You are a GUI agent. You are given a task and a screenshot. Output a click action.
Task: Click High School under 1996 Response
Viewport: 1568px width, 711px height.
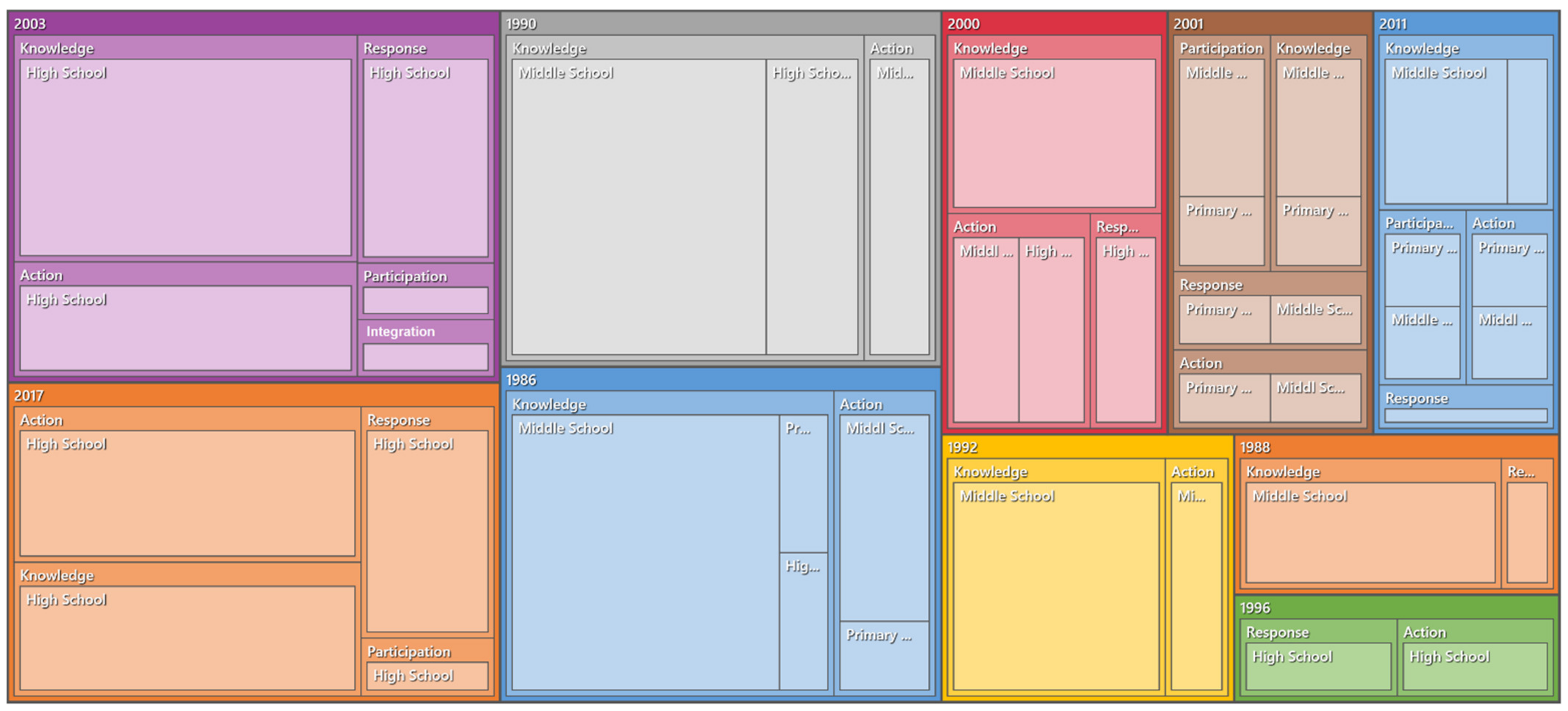[1318, 666]
